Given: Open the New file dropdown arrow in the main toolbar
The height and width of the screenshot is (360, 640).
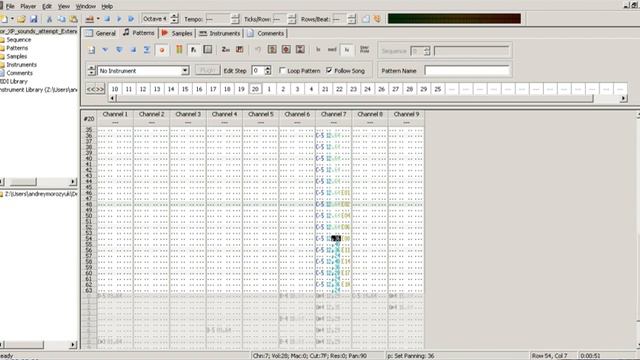Looking at the screenshot, I should (x=12, y=19).
